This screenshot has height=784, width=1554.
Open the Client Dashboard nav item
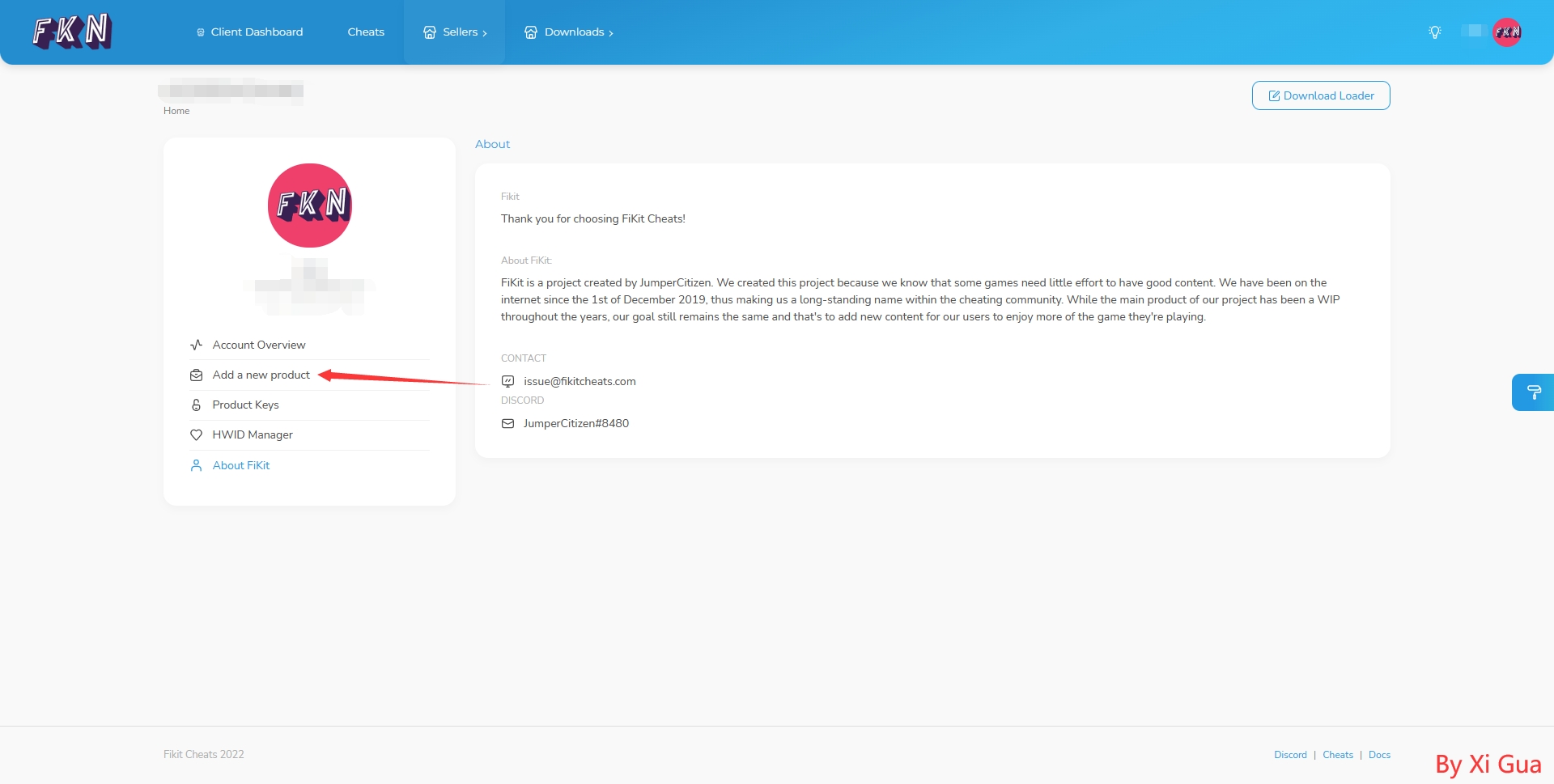point(249,32)
